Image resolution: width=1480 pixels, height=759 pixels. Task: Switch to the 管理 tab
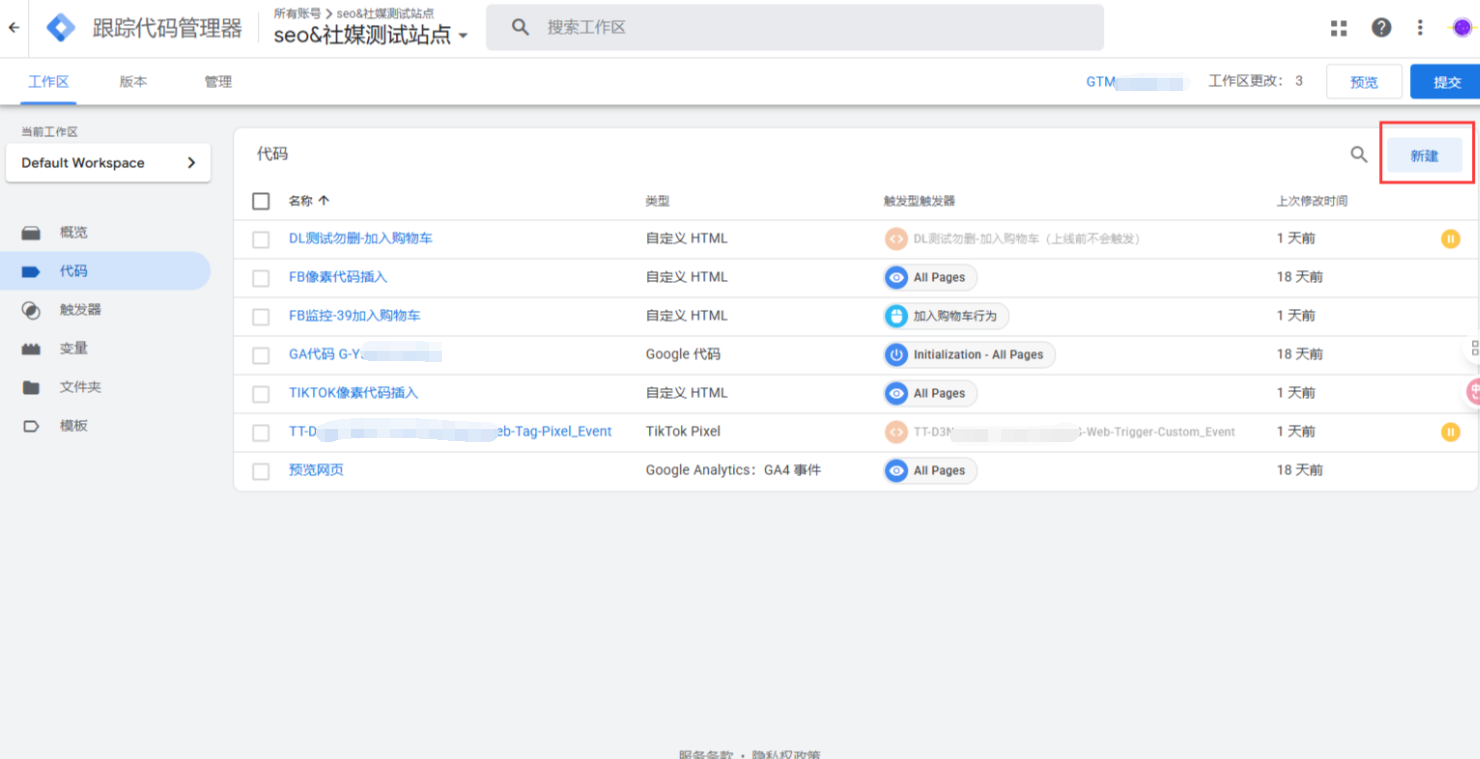(x=218, y=82)
